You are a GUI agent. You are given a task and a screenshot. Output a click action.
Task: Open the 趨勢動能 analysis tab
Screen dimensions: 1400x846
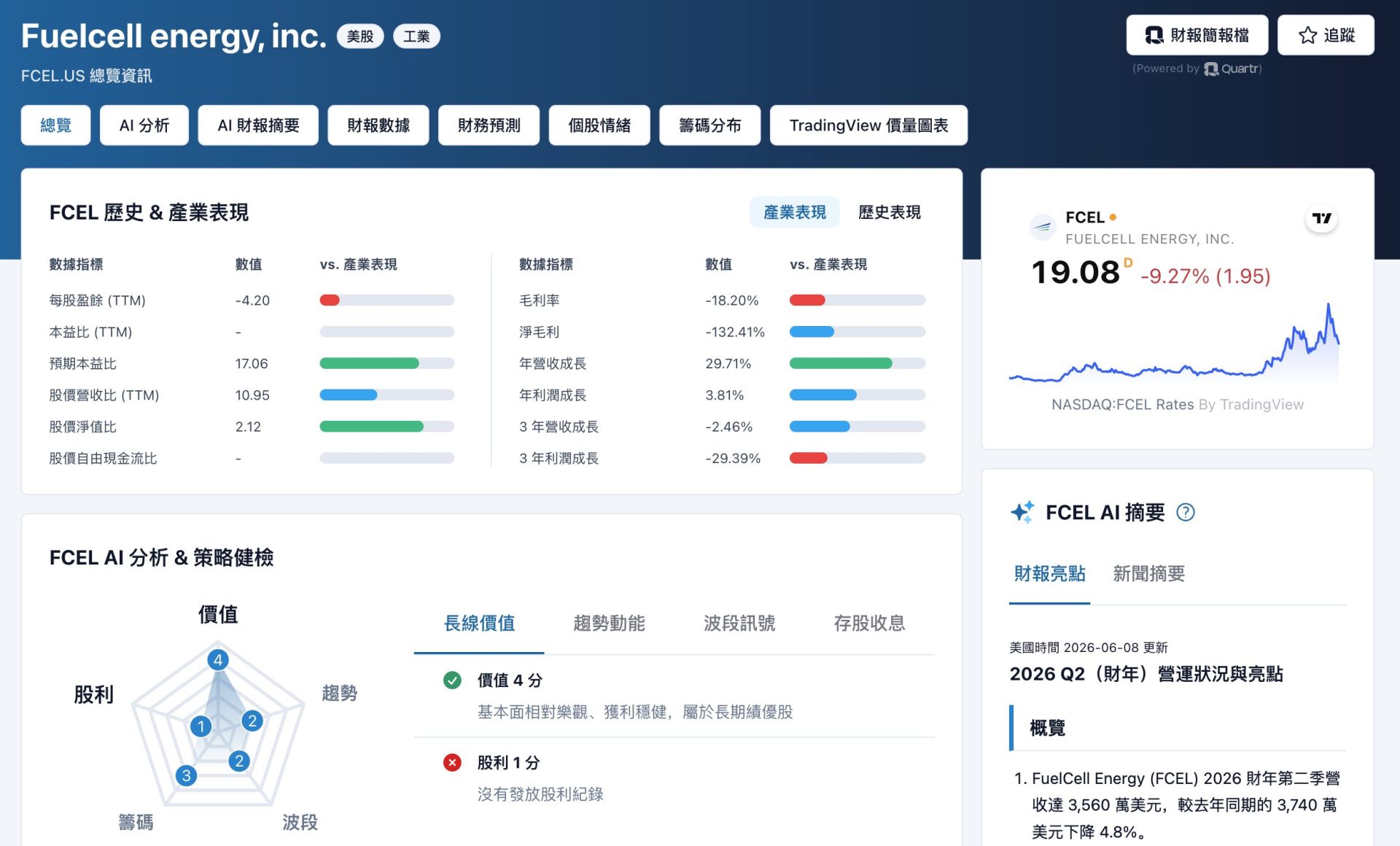click(609, 624)
